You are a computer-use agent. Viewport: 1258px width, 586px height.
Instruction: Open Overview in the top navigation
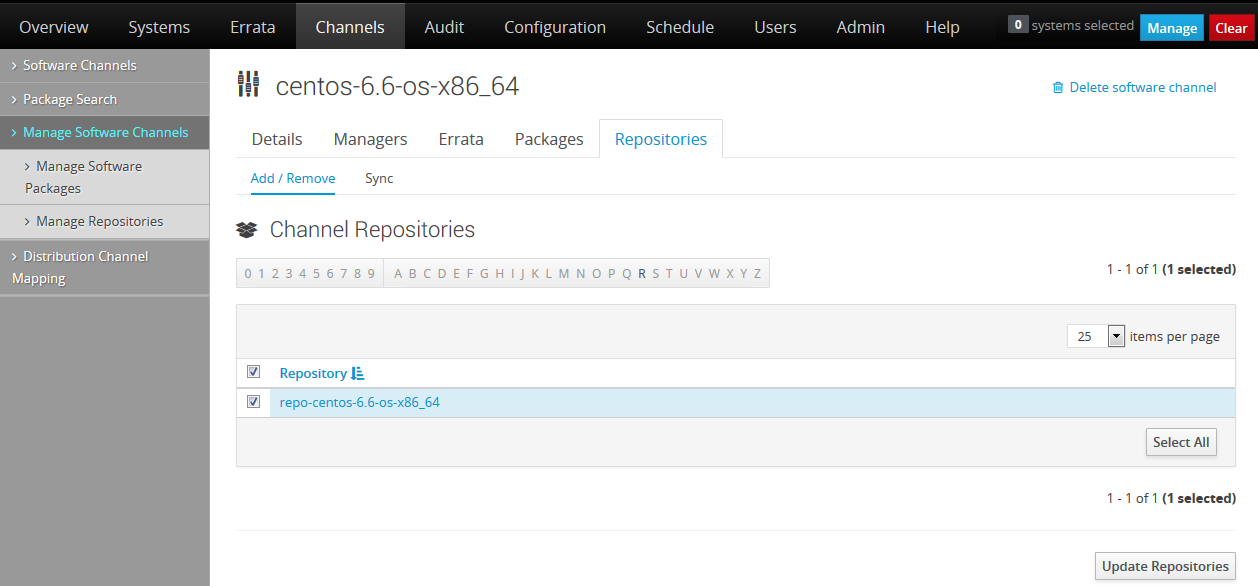click(54, 27)
